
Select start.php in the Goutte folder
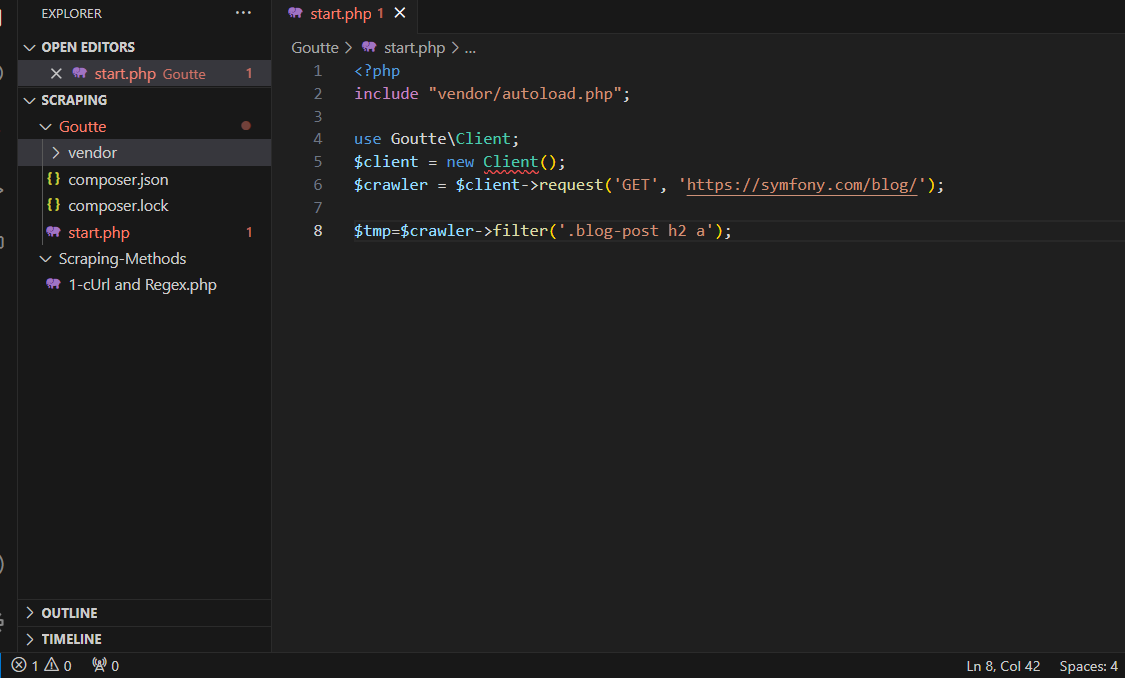[98, 233]
